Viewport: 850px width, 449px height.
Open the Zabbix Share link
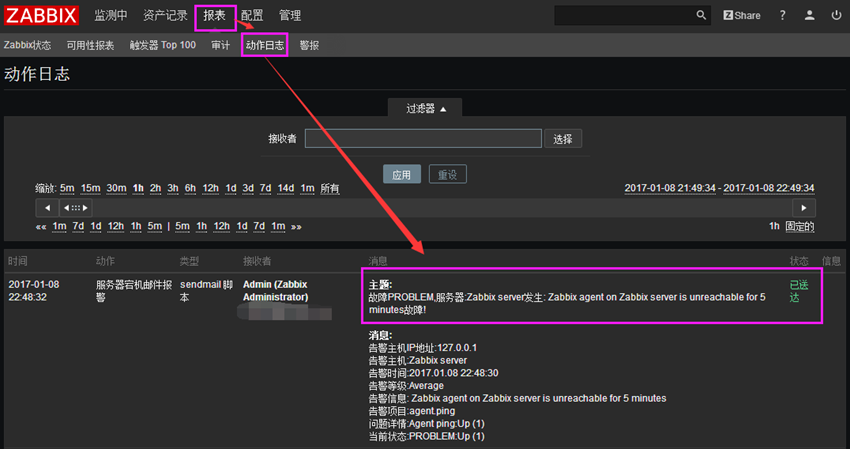(742, 16)
